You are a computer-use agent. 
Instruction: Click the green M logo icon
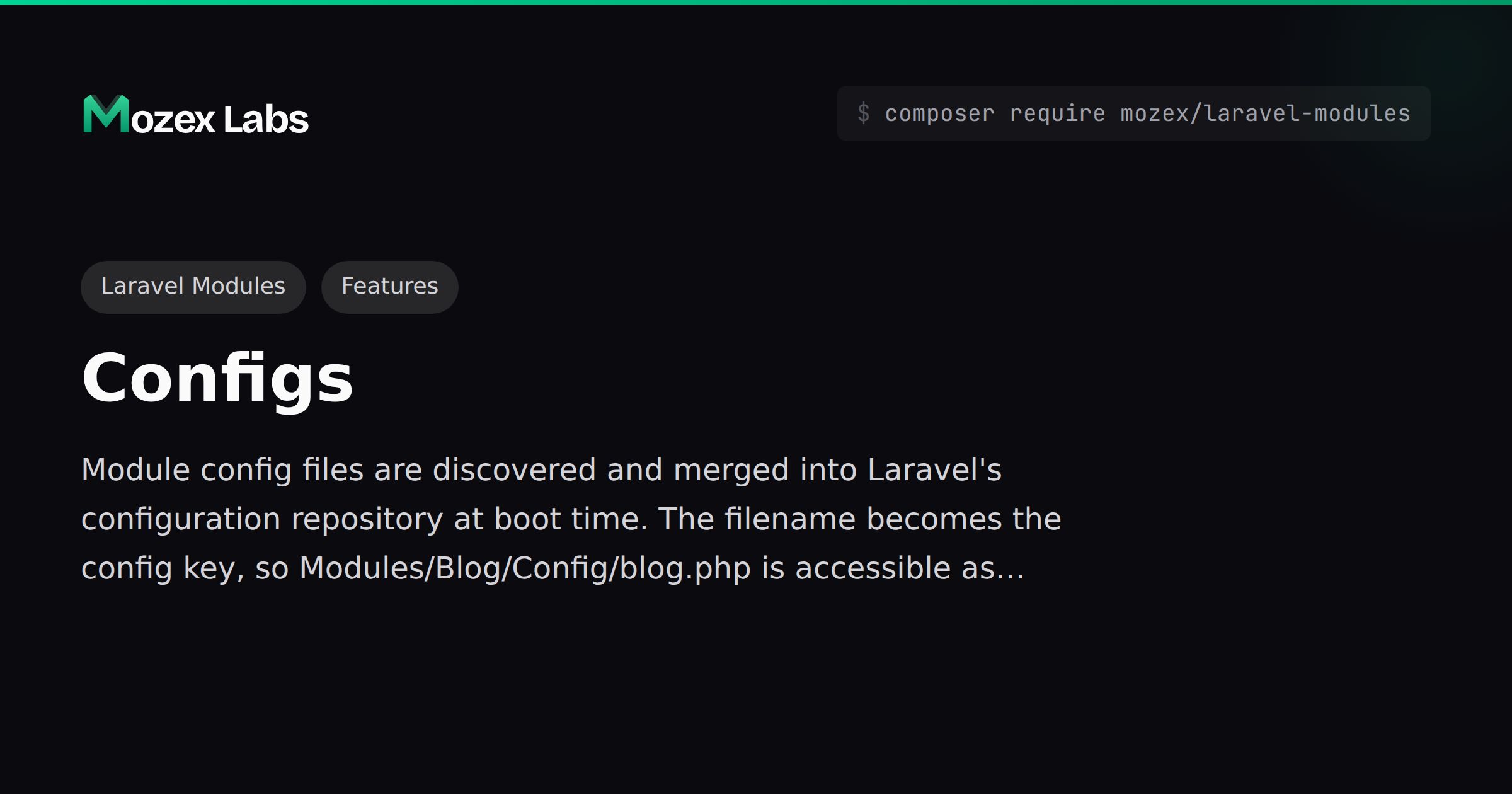pyautogui.click(x=106, y=114)
